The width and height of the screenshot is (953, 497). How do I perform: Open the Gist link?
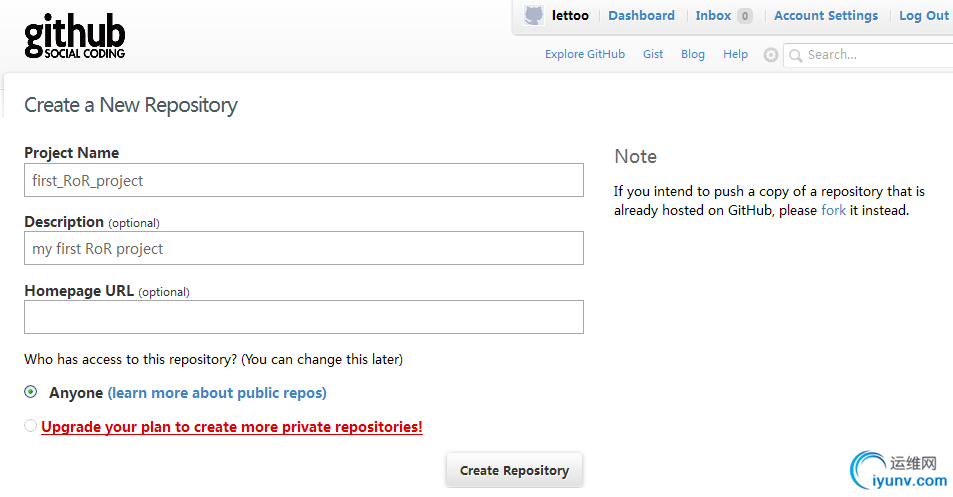pyautogui.click(x=653, y=55)
